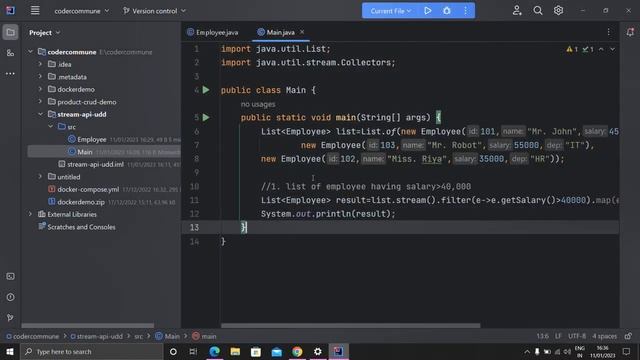Open the Terminal tool window
This screenshot has height=360, width=640.
[x=10, y=277]
